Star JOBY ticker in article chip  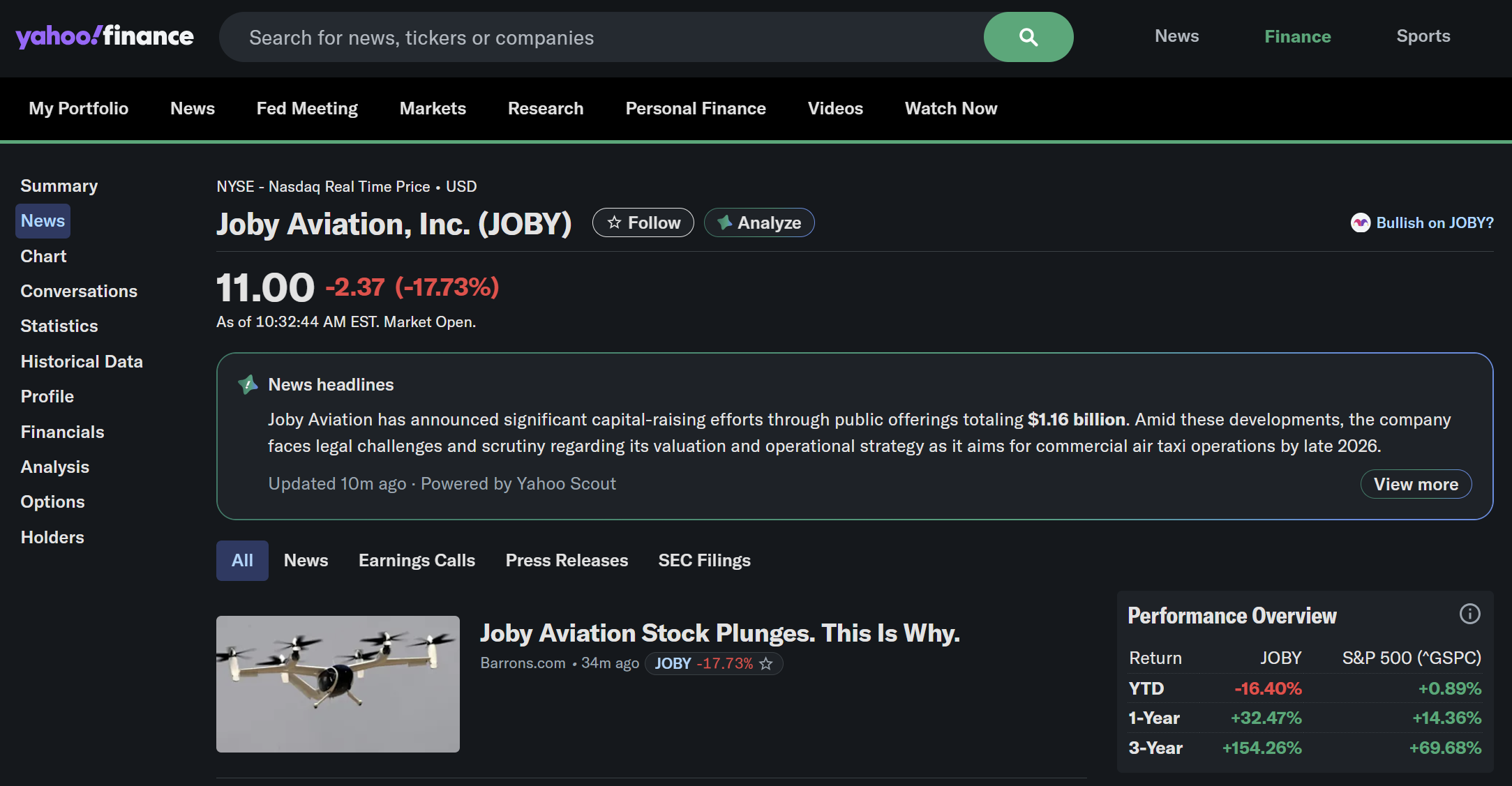(766, 663)
